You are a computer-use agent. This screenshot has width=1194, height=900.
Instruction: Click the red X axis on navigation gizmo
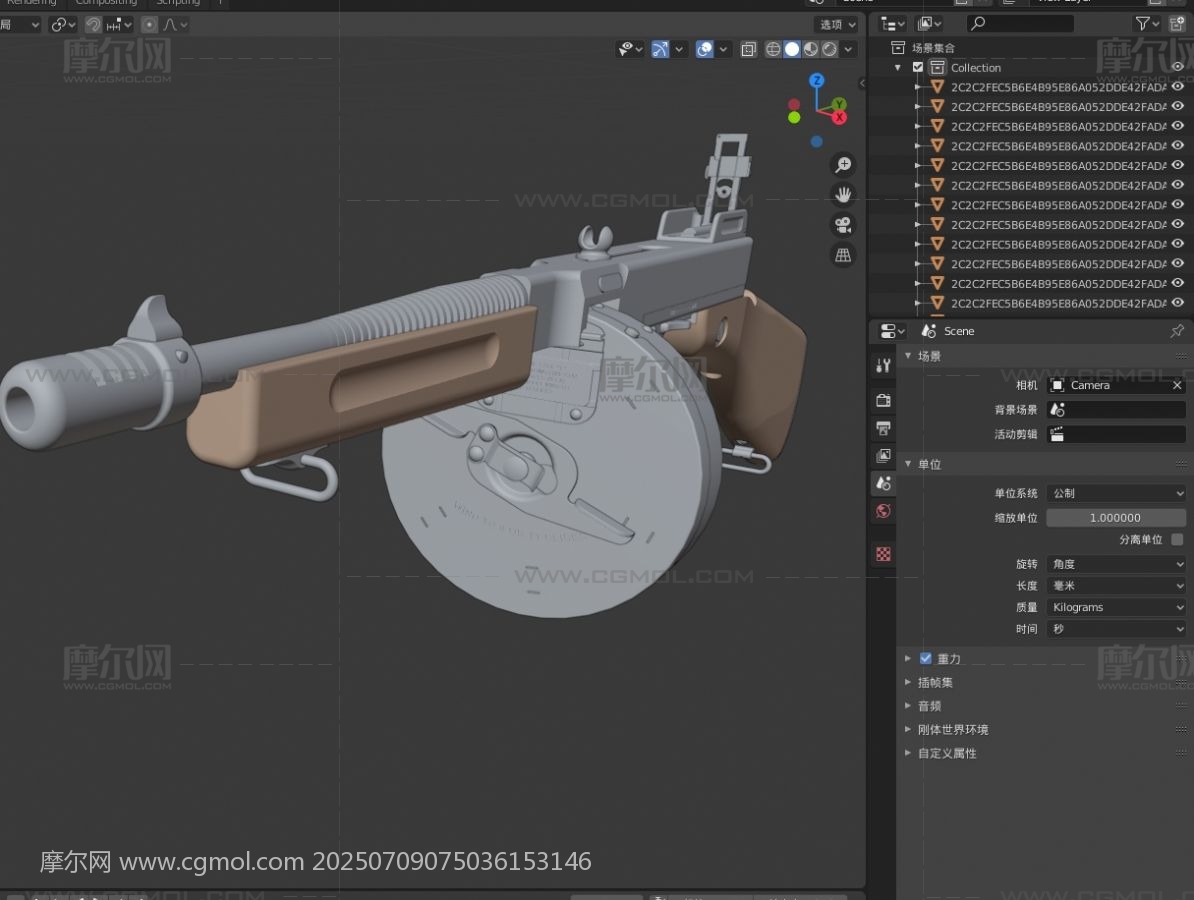click(x=839, y=116)
